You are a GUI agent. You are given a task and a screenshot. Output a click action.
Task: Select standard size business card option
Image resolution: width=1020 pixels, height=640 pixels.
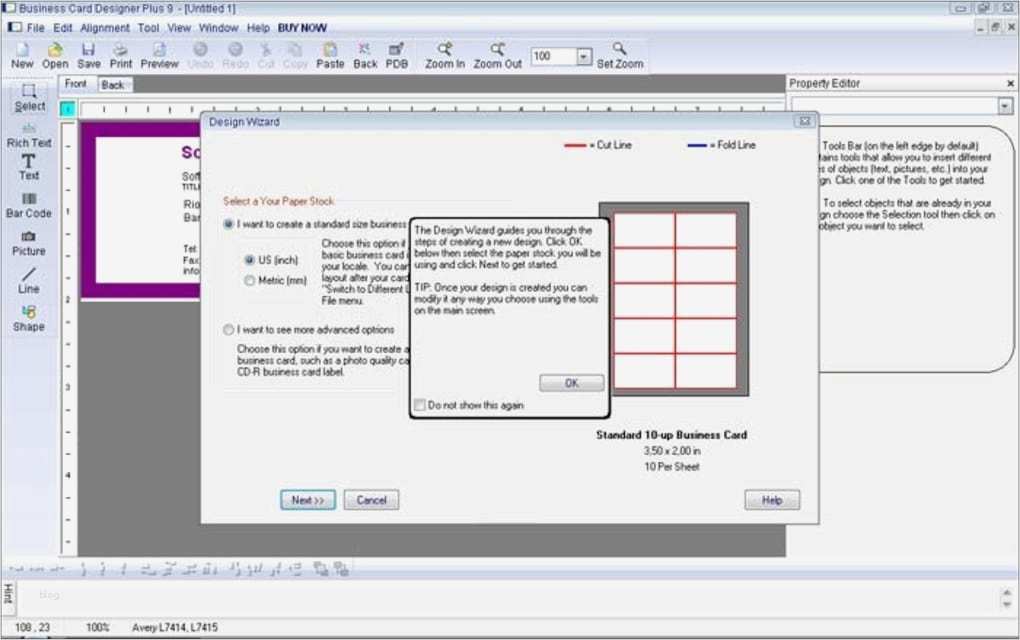pos(228,224)
